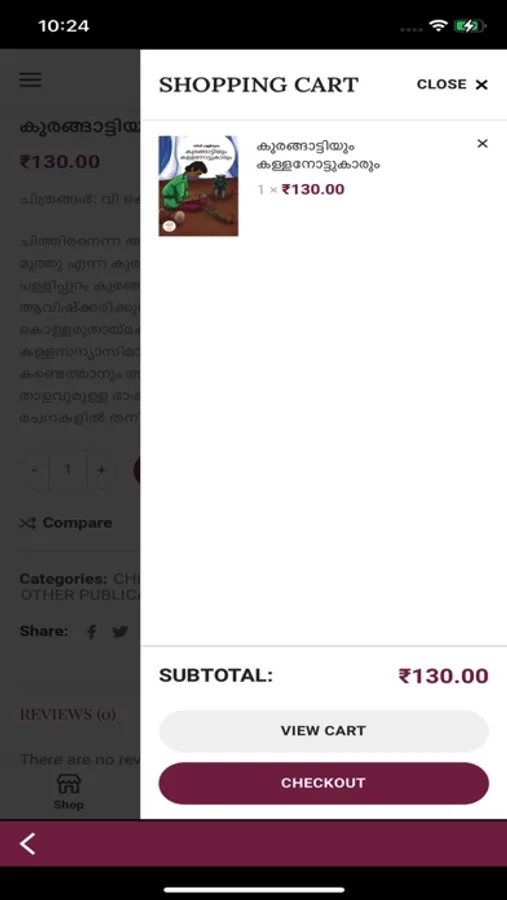Open the Reviews (0) tab

68,715
